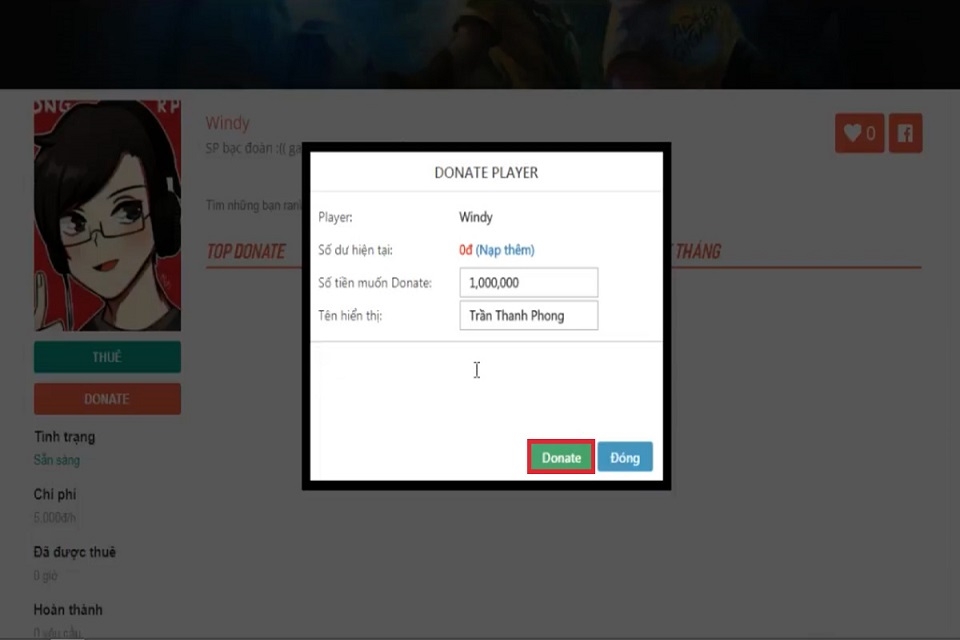Click the red DONATE sidebar button
The height and width of the screenshot is (640, 960).
[x=107, y=399]
